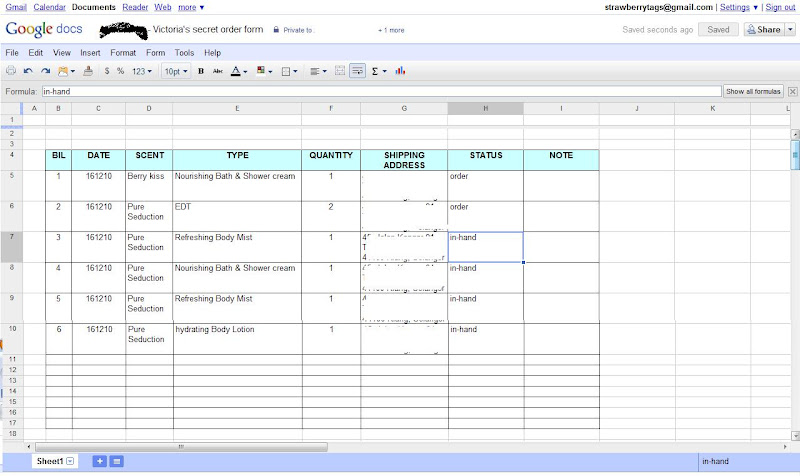Close the formula bar with X
Image resolution: width=800 pixels, height=476 pixels.
tap(792, 91)
